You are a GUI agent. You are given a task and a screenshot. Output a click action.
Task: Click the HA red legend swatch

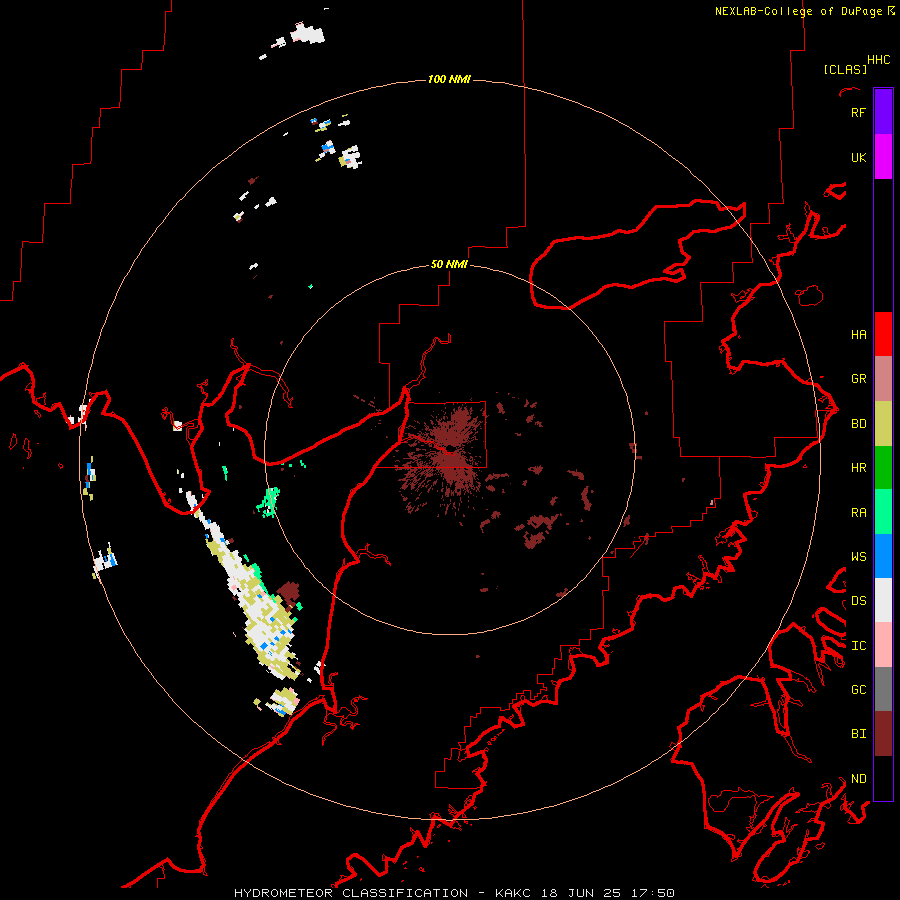click(x=883, y=334)
